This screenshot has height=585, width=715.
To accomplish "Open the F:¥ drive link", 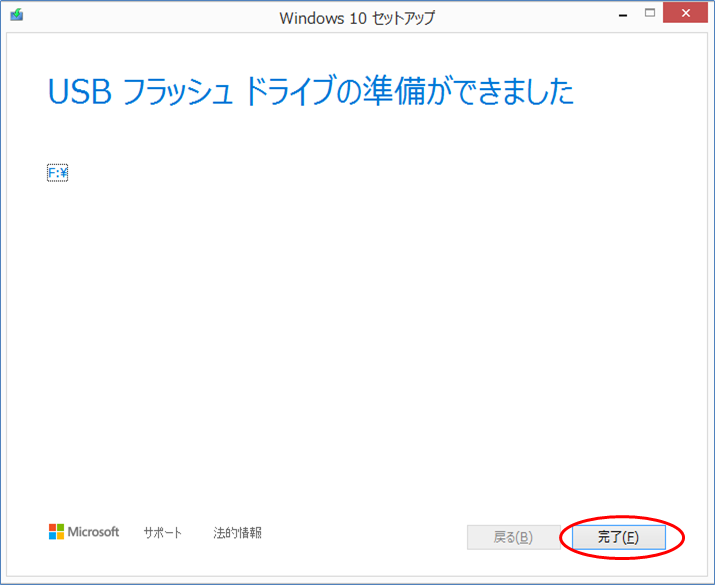I will click(57, 173).
